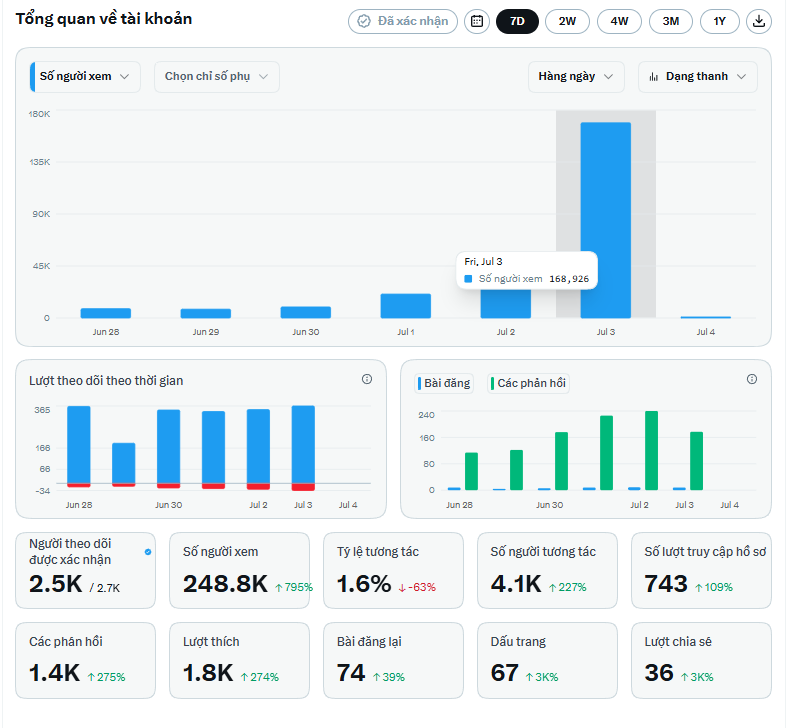Click the Fri, Jul 3 tooltip date

point(483,262)
